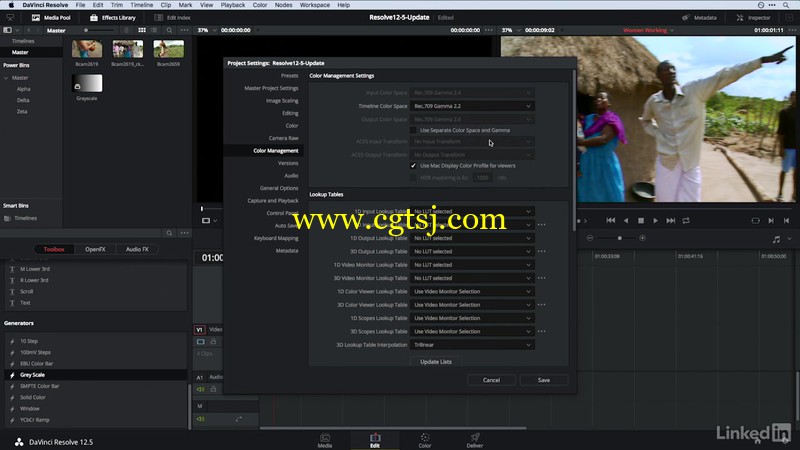Zoom in timeline with plus icon

click(x=642, y=238)
